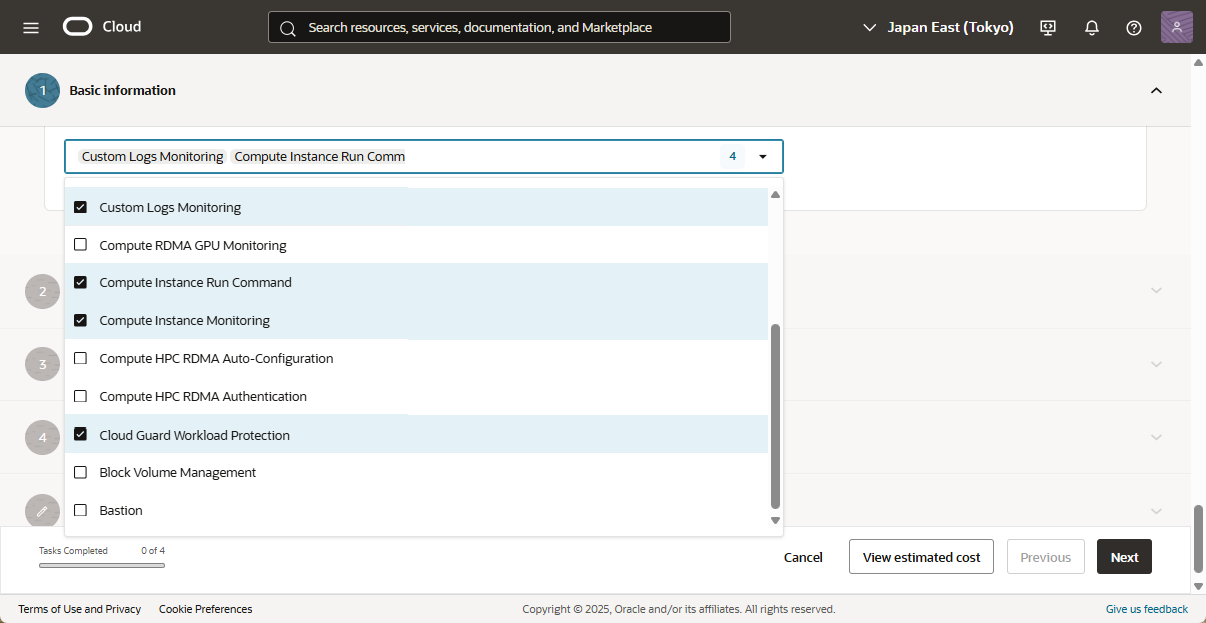Viewport: 1206px width, 623px height.
Task: Click the dropdown list scrollbar down arrow
Action: (775, 520)
